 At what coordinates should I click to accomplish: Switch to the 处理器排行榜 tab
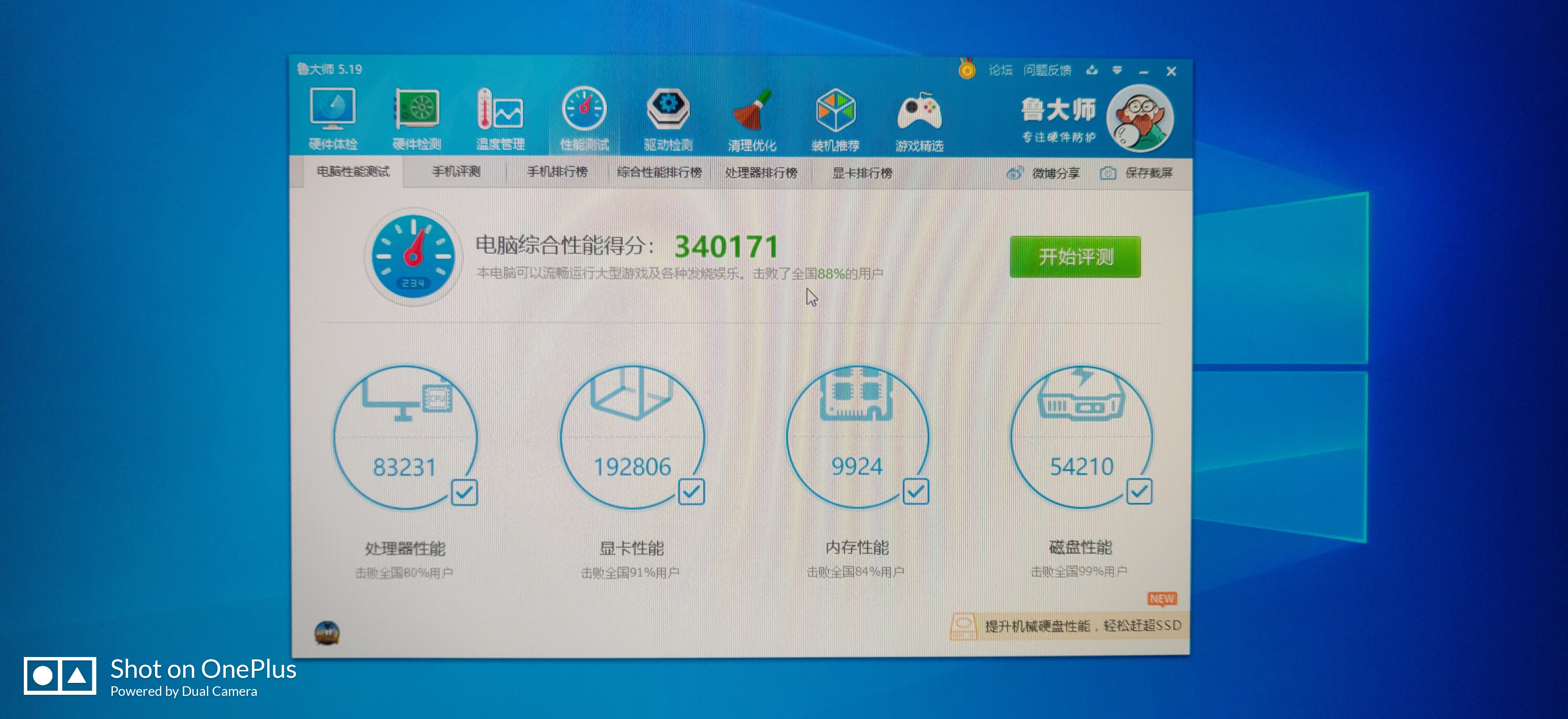[x=761, y=173]
